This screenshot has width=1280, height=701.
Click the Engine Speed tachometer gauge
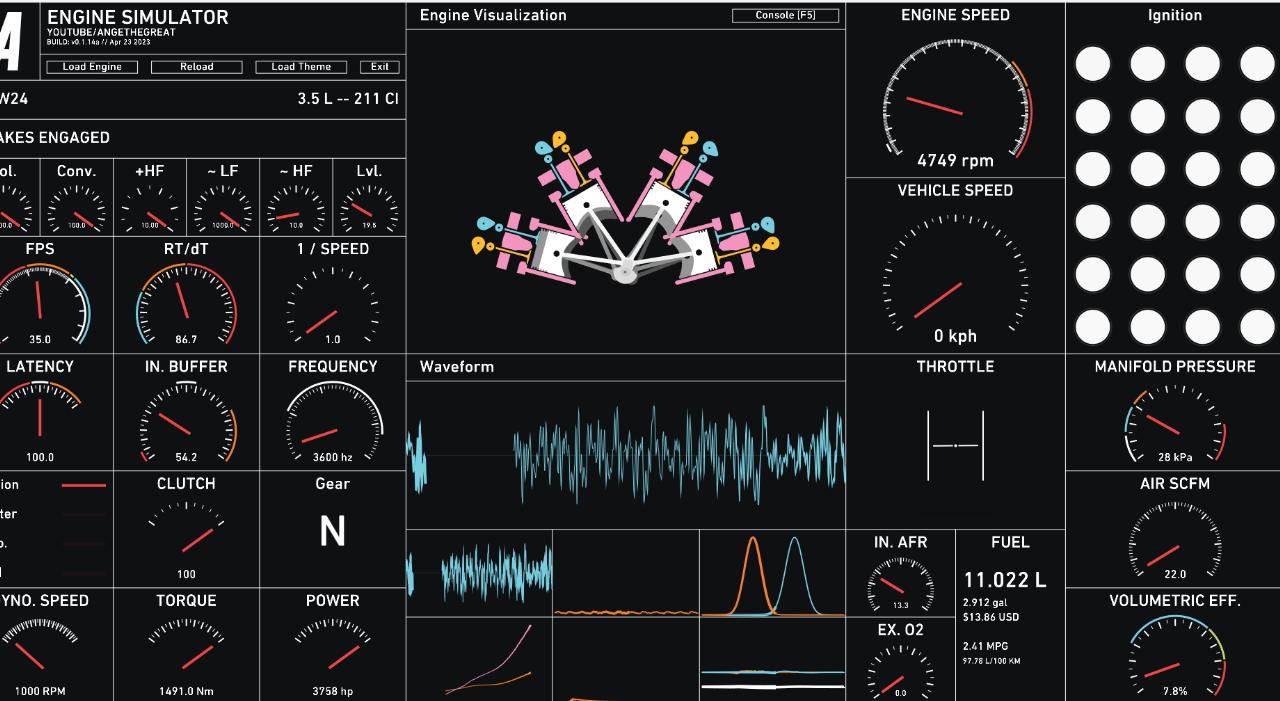point(955,105)
